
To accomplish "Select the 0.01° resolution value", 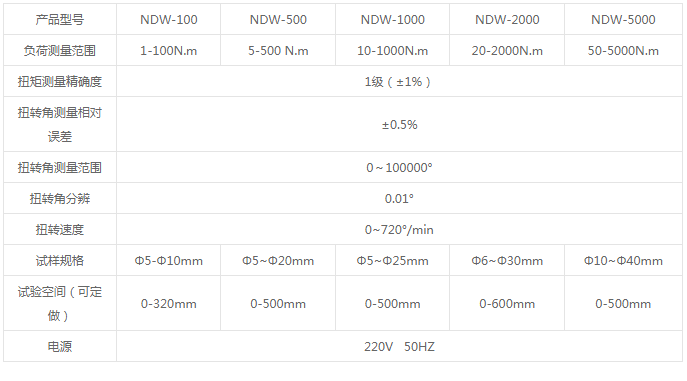I will 399,199.
